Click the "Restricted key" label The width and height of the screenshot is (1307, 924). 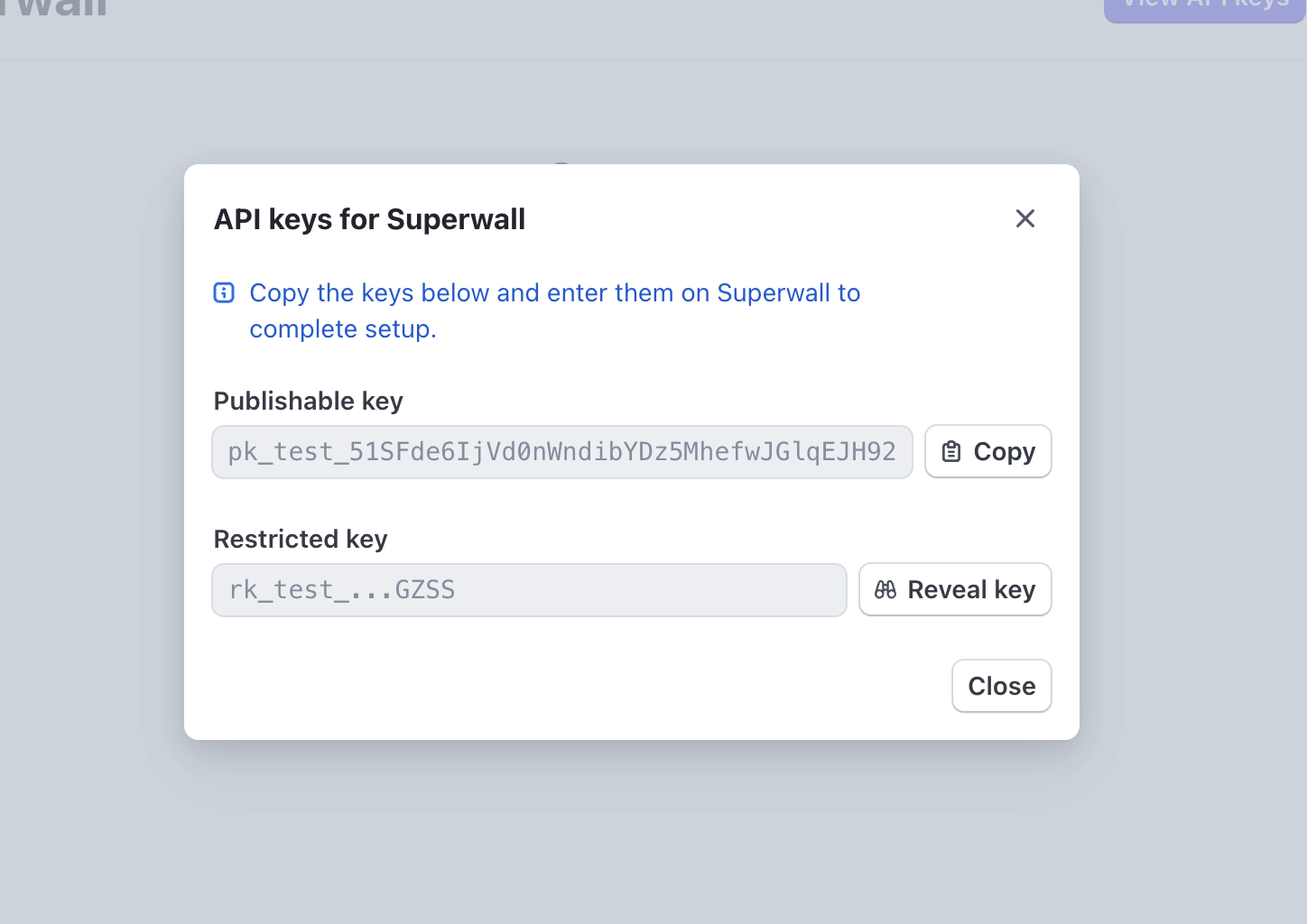(x=301, y=539)
